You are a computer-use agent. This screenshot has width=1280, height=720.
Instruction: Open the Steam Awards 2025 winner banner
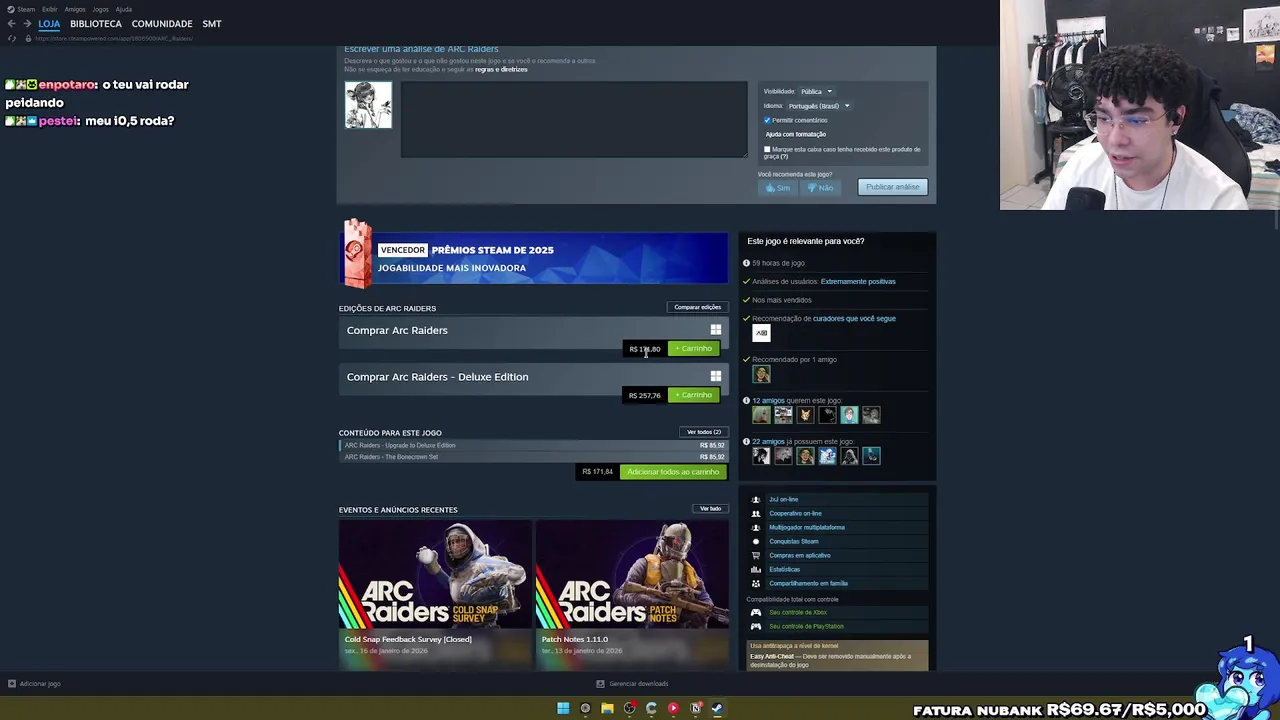pyautogui.click(x=535, y=258)
